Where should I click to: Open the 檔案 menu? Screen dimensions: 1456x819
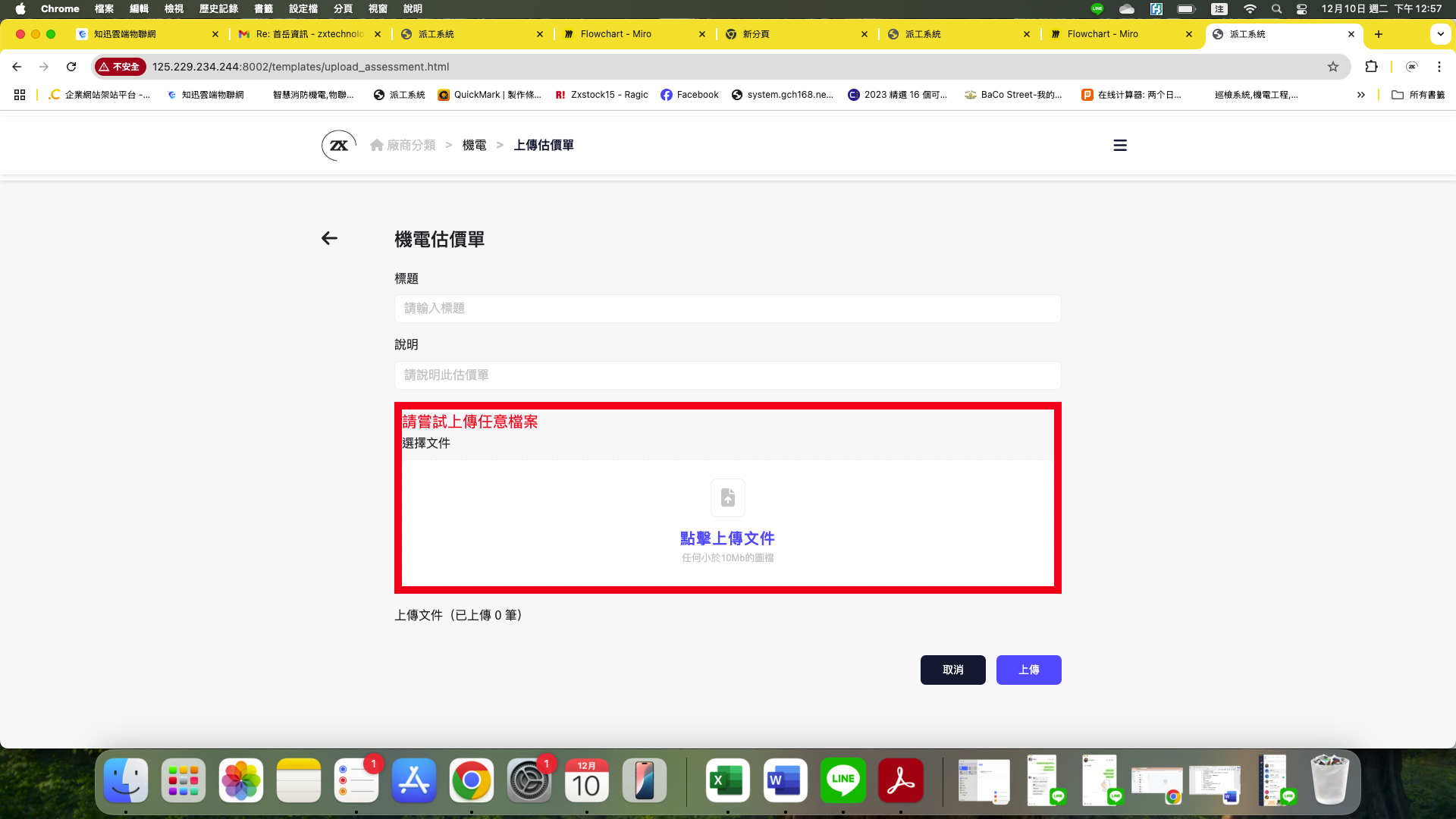pos(104,9)
